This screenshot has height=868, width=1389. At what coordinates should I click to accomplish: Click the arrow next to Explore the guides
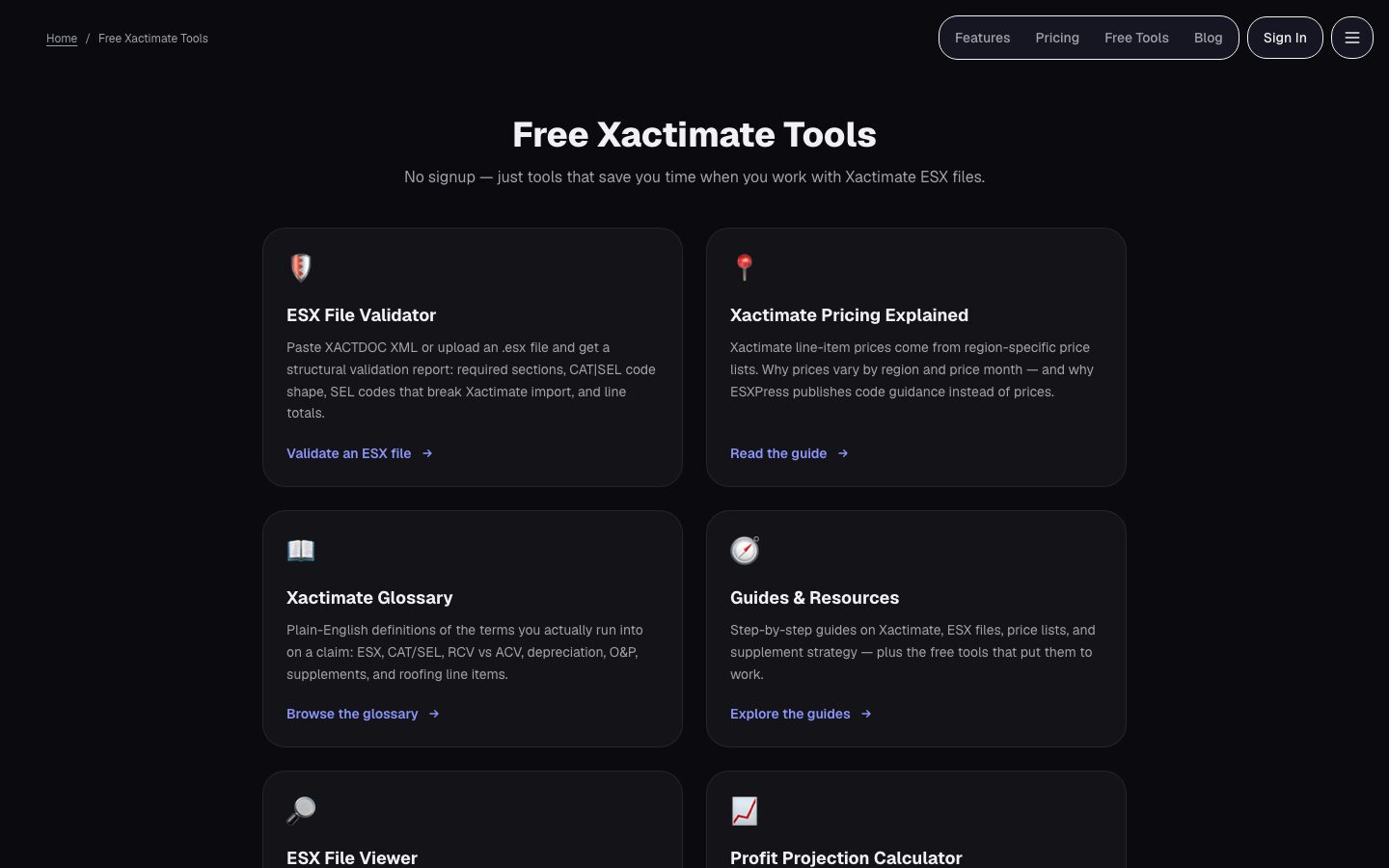coord(866,714)
